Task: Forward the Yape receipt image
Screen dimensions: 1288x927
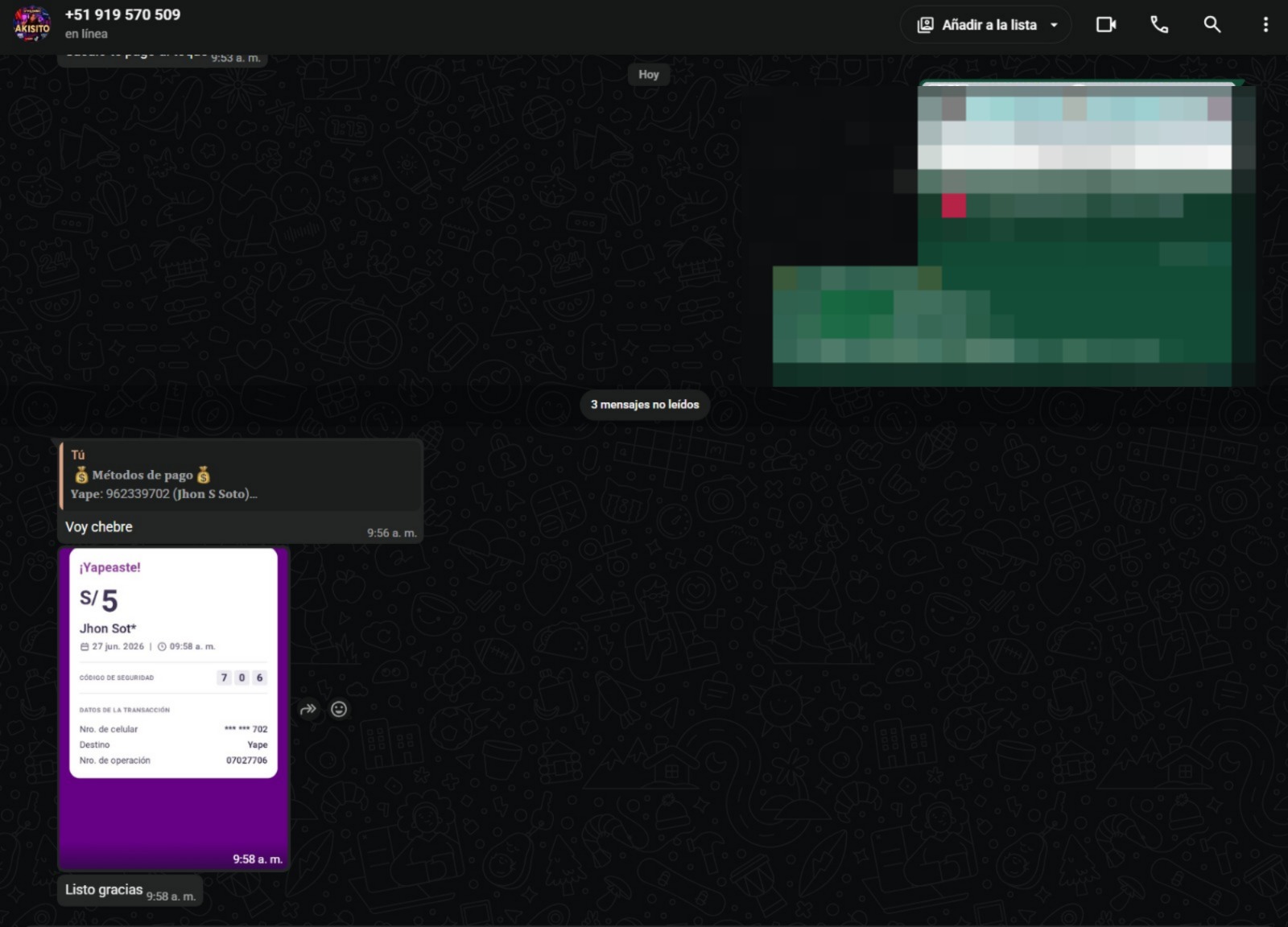Action: (x=308, y=709)
